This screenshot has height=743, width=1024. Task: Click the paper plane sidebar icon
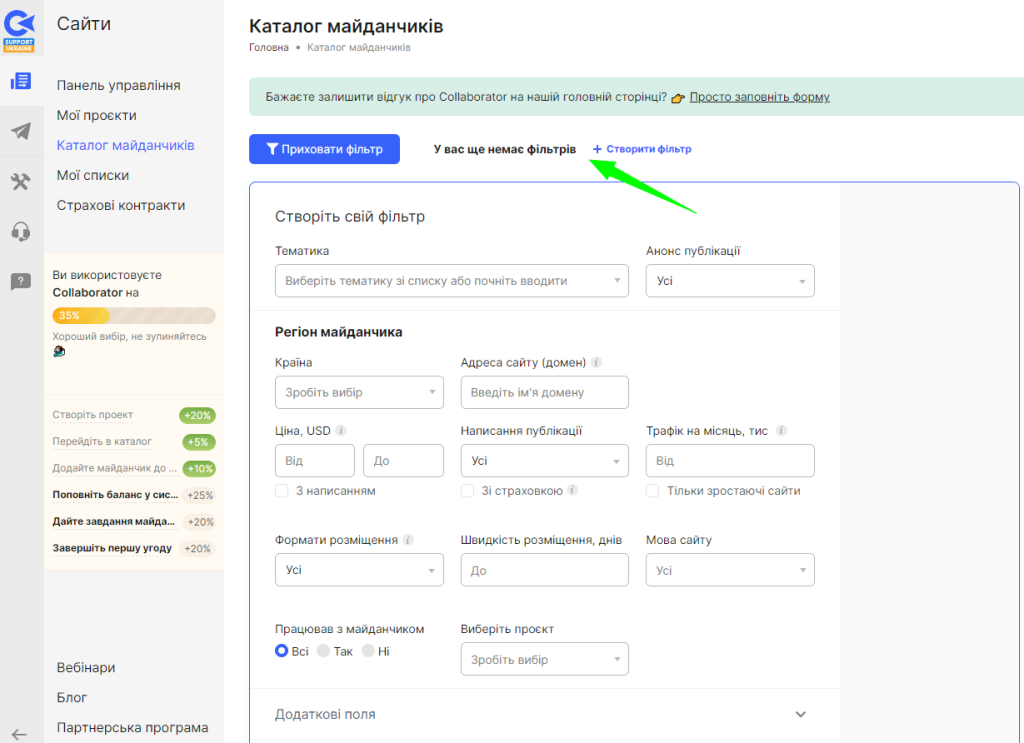point(21,131)
